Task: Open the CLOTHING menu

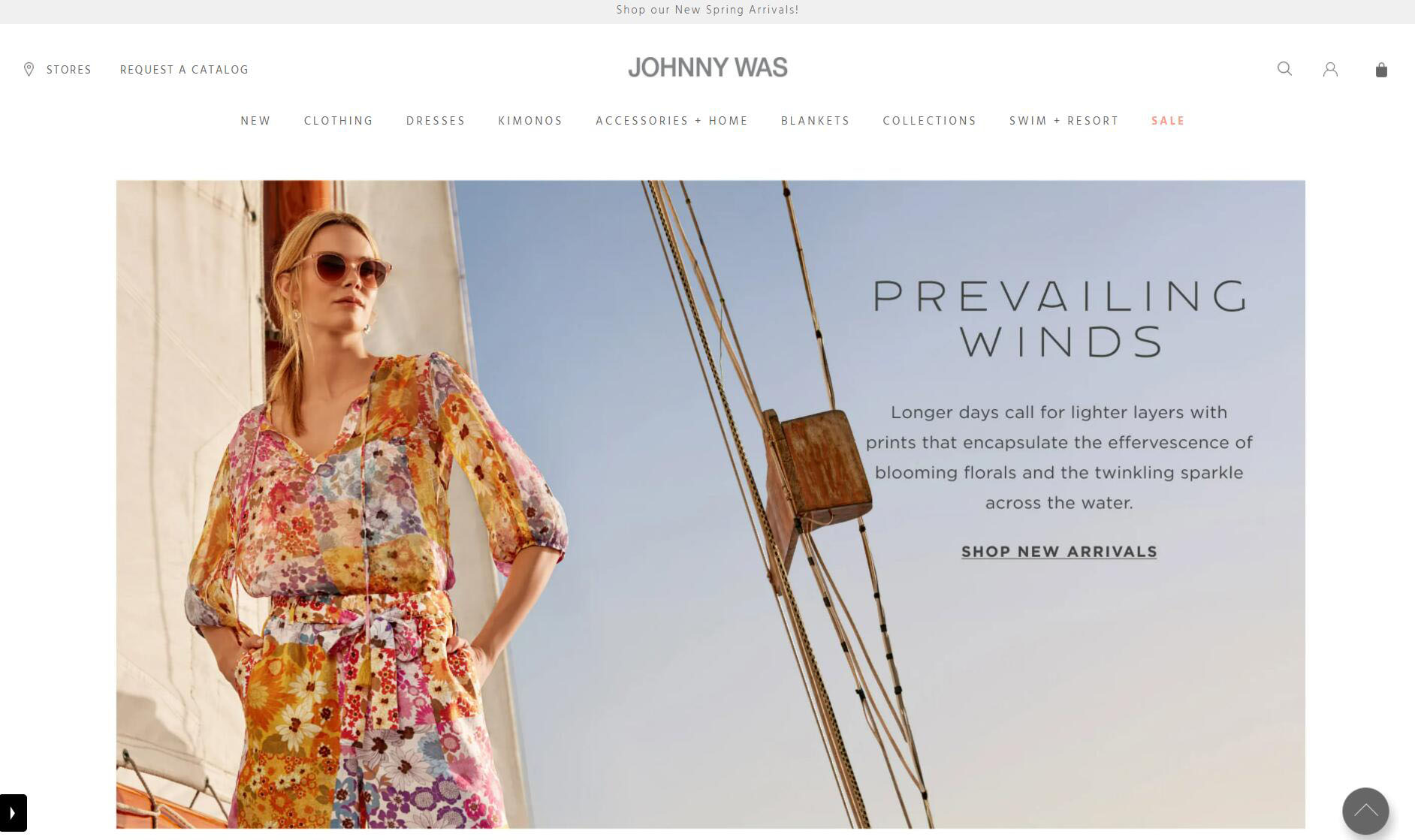Action: pos(338,121)
